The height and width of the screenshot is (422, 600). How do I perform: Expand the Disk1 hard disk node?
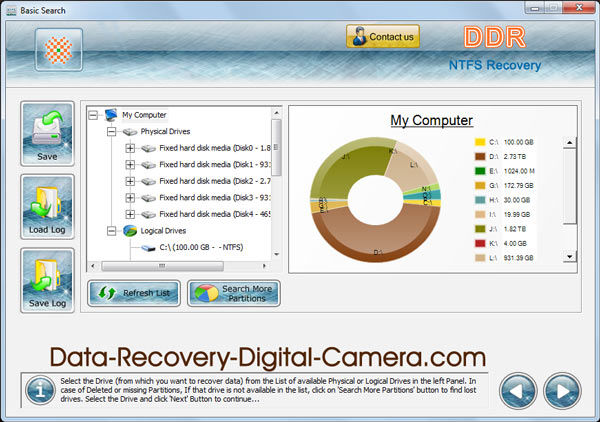(x=130, y=165)
